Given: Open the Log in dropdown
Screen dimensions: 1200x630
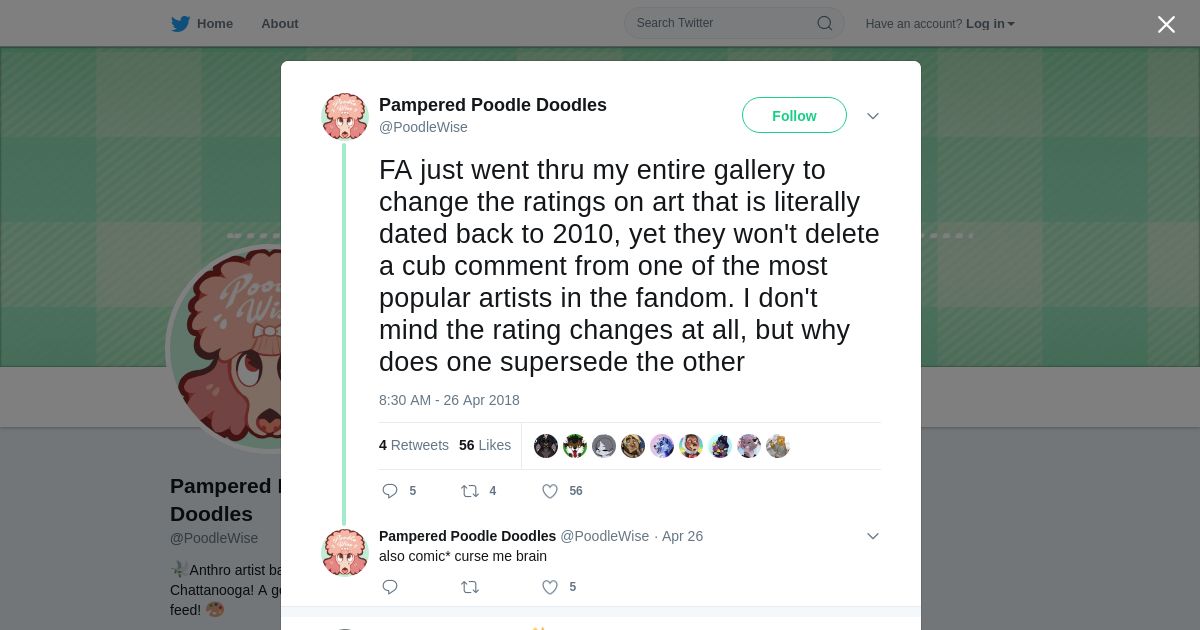Looking at the screenshot, I should click(990, 24).
